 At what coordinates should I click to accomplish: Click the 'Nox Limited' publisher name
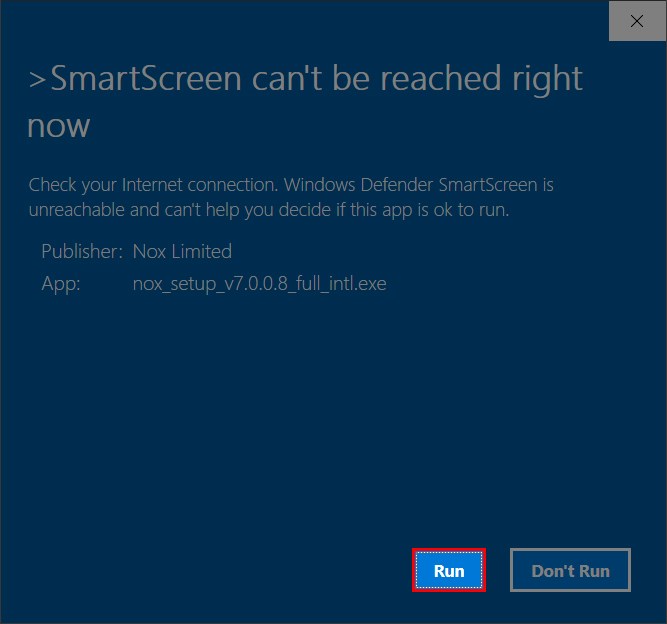click(182, 251)
